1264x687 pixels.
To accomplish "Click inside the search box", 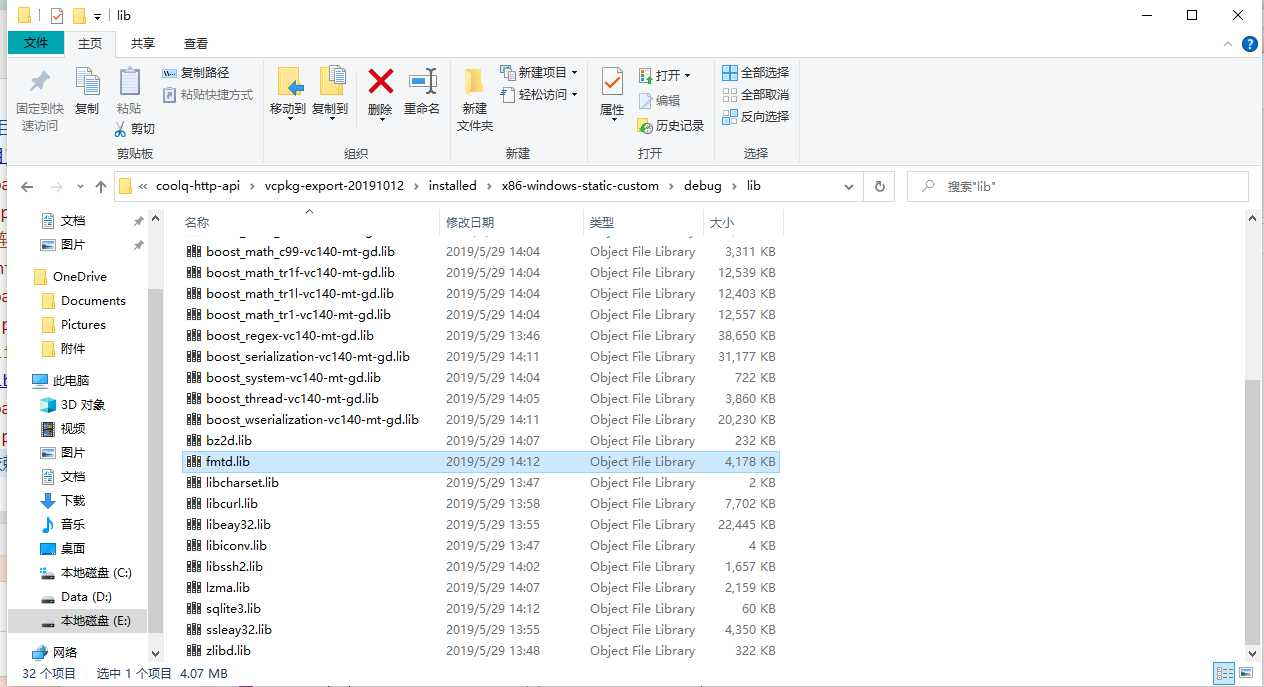I will point(1078,186).
